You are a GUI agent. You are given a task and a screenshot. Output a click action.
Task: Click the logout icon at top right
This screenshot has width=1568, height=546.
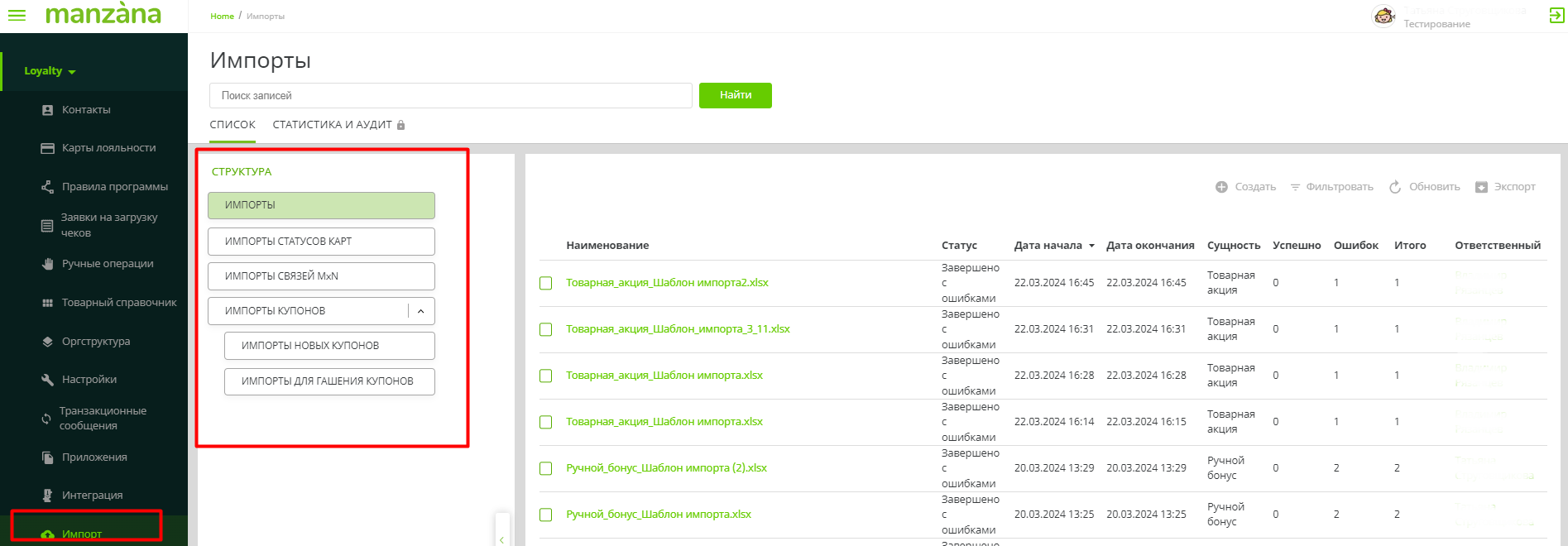tap(1556, 16)
